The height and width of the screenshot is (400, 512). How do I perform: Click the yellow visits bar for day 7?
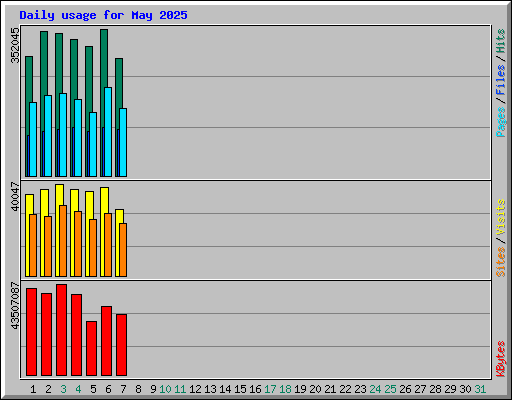tap(120, 216)
